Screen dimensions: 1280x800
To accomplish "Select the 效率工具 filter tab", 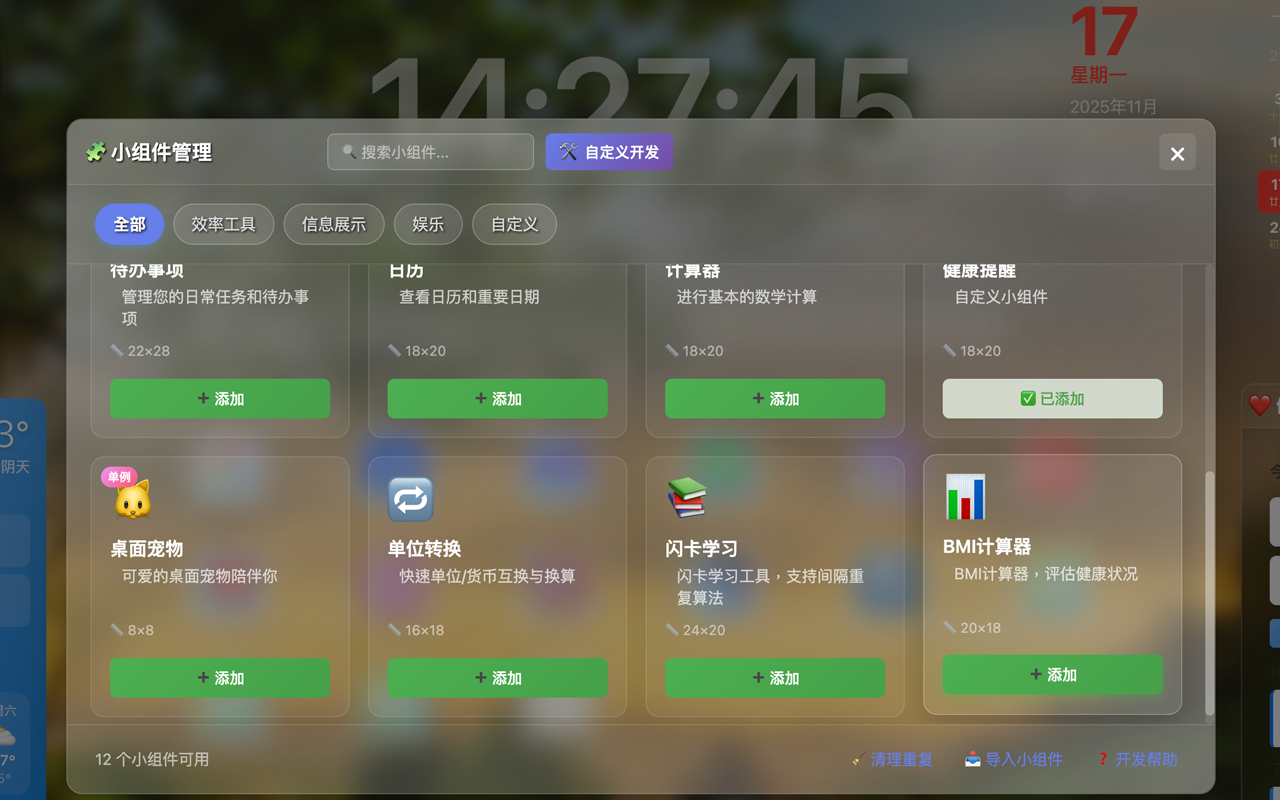I will coord(223,224).
